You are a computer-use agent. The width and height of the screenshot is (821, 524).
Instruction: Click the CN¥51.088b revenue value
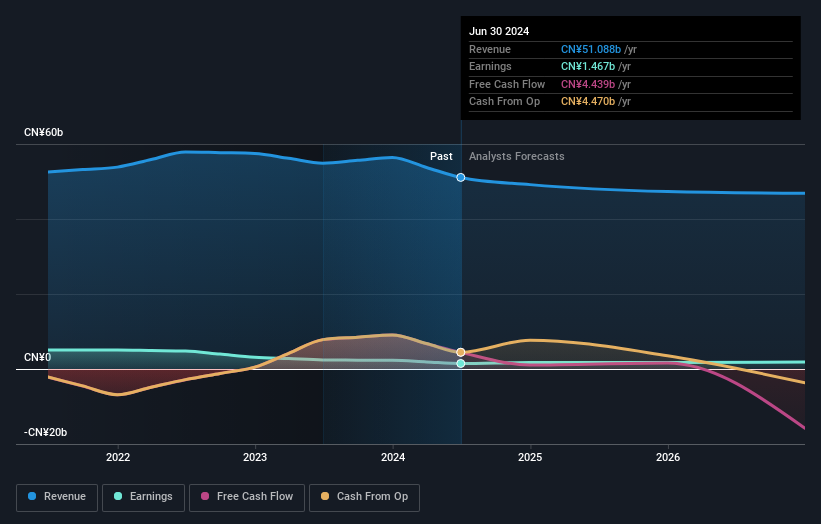(x=591, y=49)
